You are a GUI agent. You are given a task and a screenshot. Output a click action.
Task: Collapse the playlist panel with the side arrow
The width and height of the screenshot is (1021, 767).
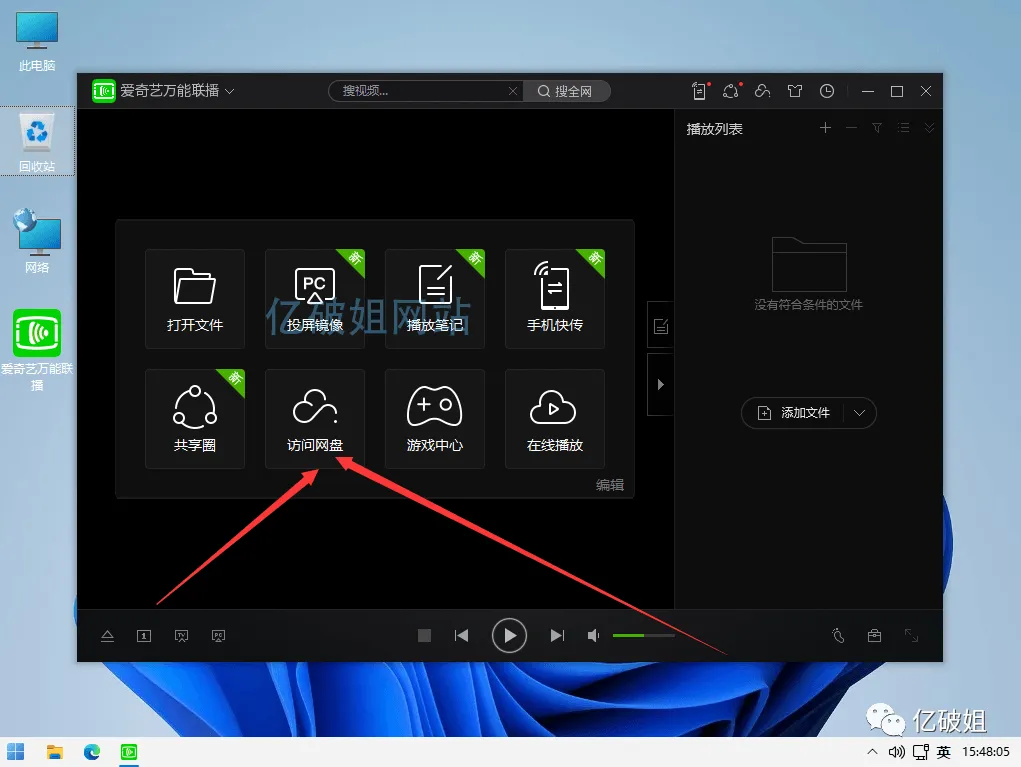click(x=660, y=384)
